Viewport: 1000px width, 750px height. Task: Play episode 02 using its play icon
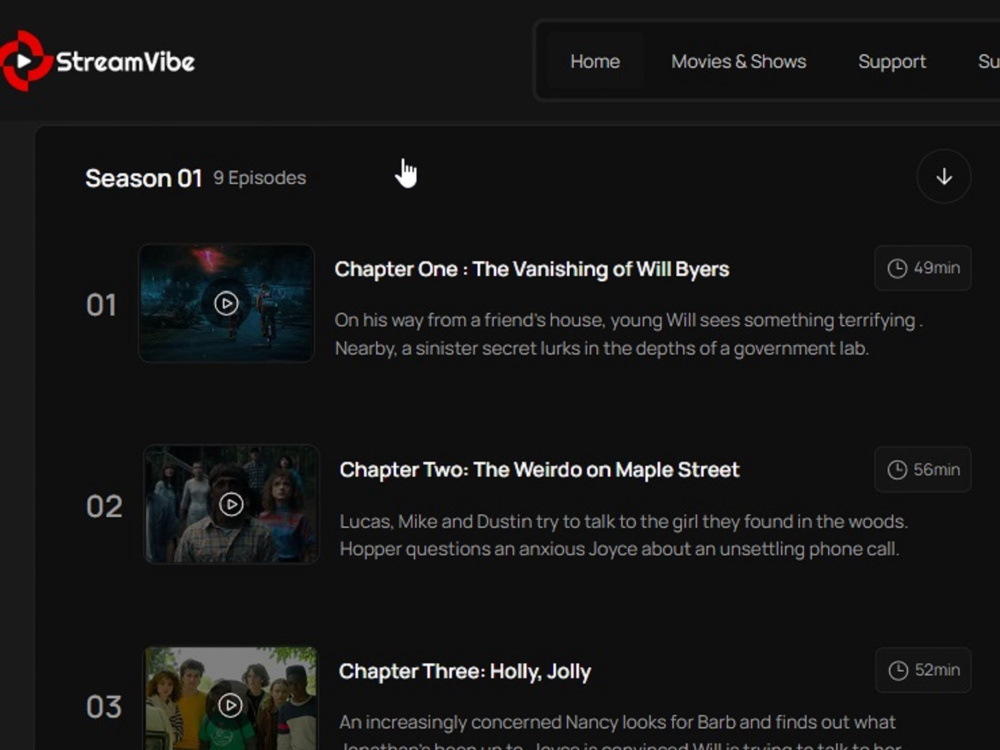[x=231, y=504]
